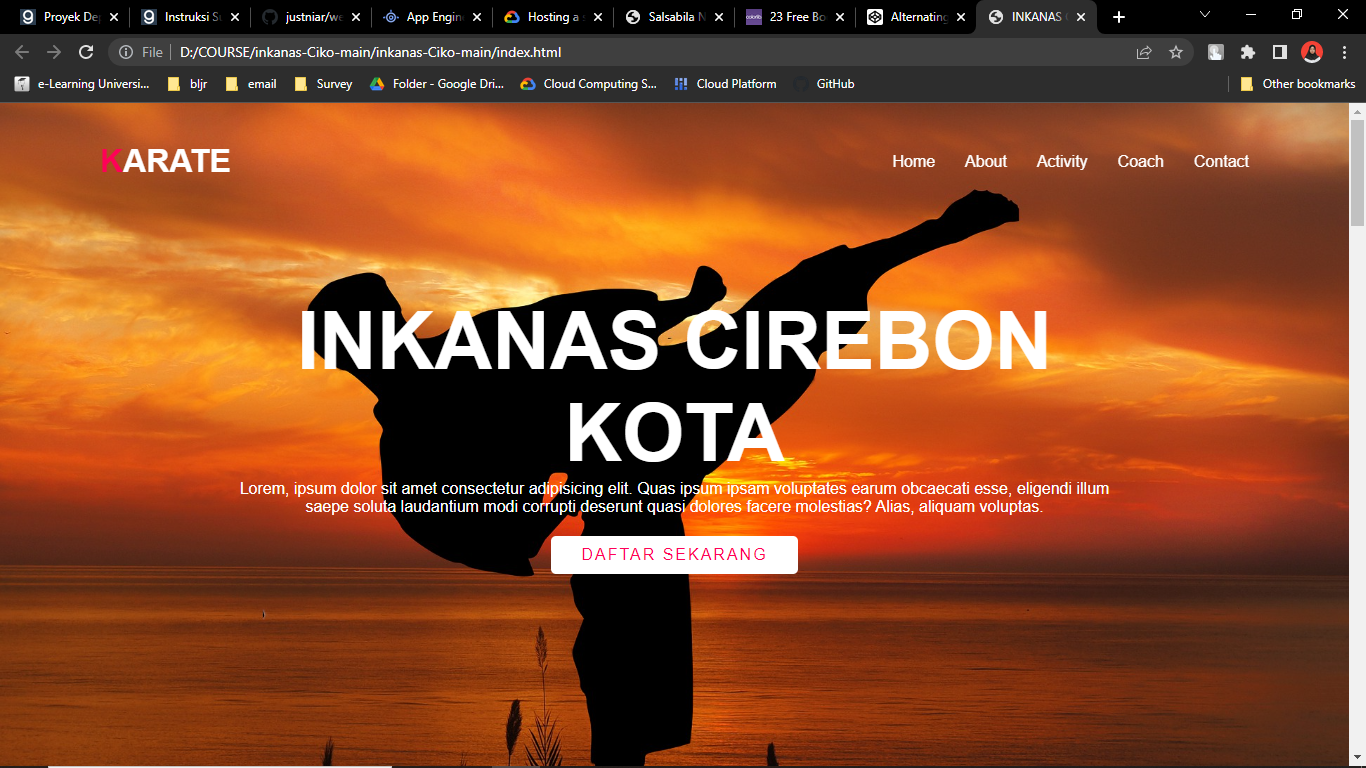
Task: Open the Coach navigation link
Action: (1140, 161)
